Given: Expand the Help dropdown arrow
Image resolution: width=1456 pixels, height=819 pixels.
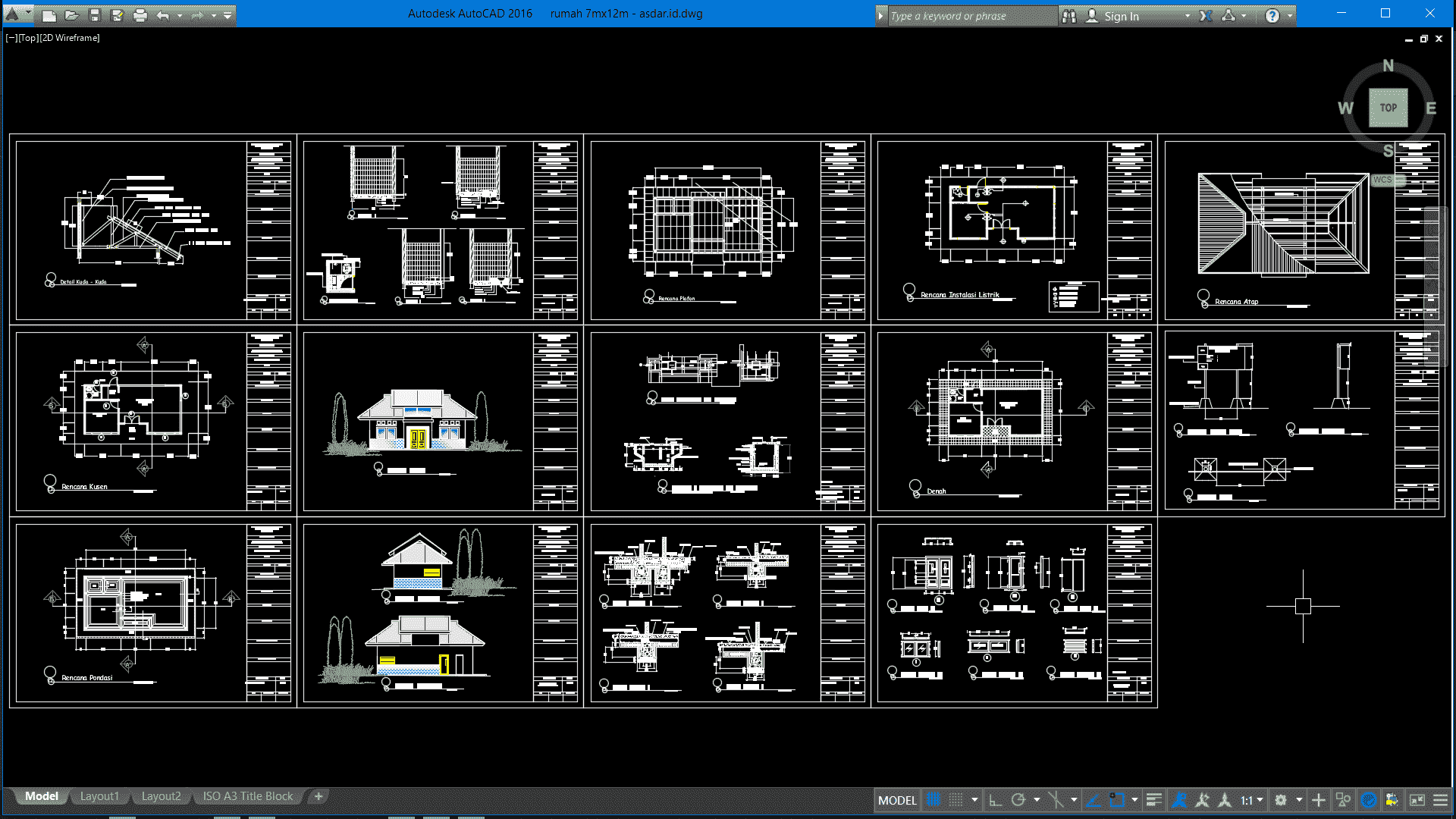Looking at the screenshot, I should (x=1289, y=16).
